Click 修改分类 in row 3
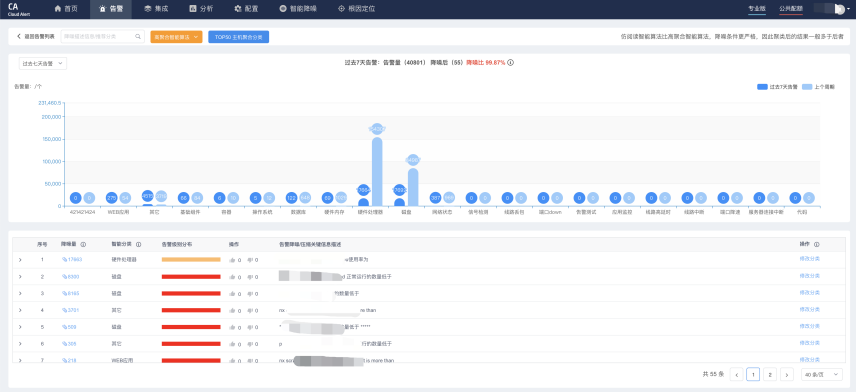Viewport: 856px width, 392px height. point(810,293)
